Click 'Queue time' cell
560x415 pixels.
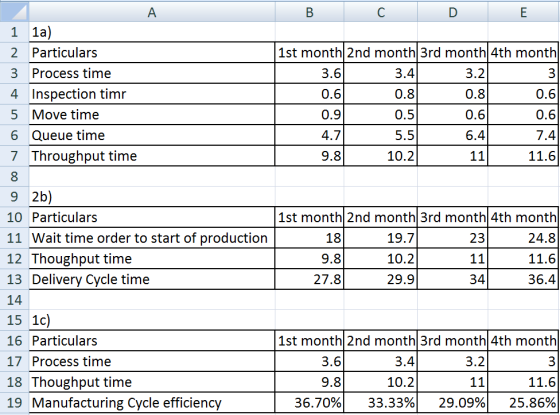tap(152, 135)
